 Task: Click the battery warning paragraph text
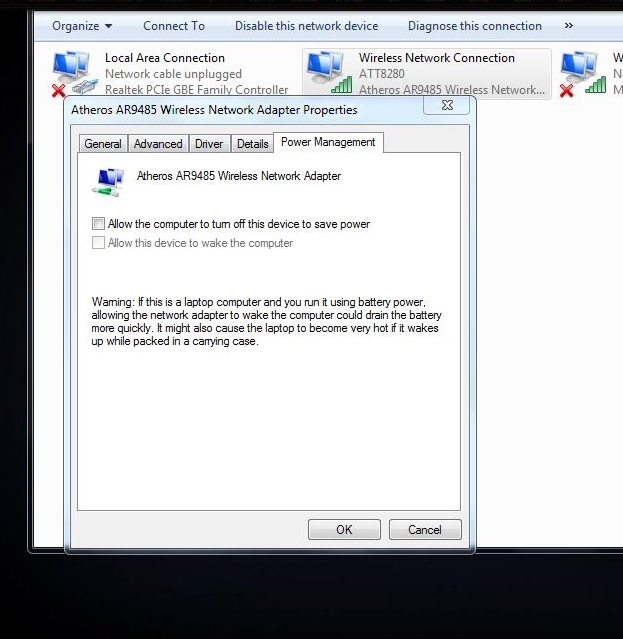266,322
